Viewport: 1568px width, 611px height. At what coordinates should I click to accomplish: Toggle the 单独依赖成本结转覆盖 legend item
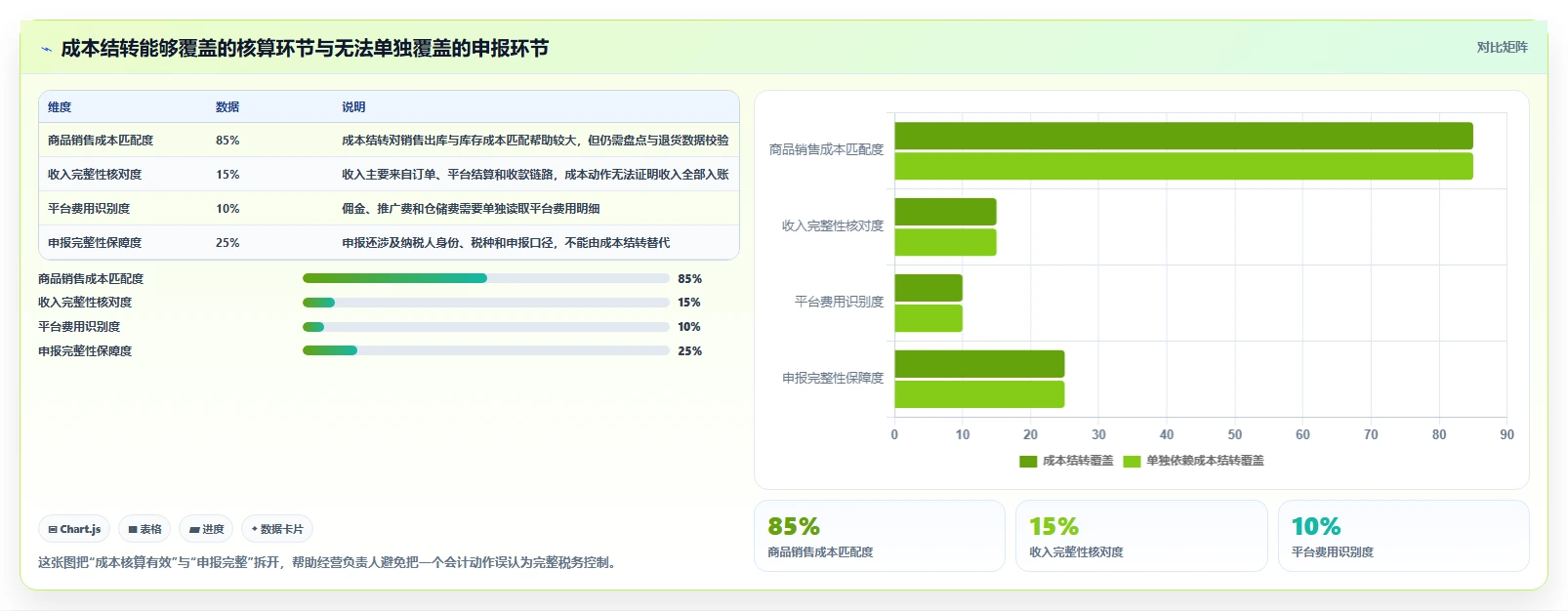click(1193, 461)
